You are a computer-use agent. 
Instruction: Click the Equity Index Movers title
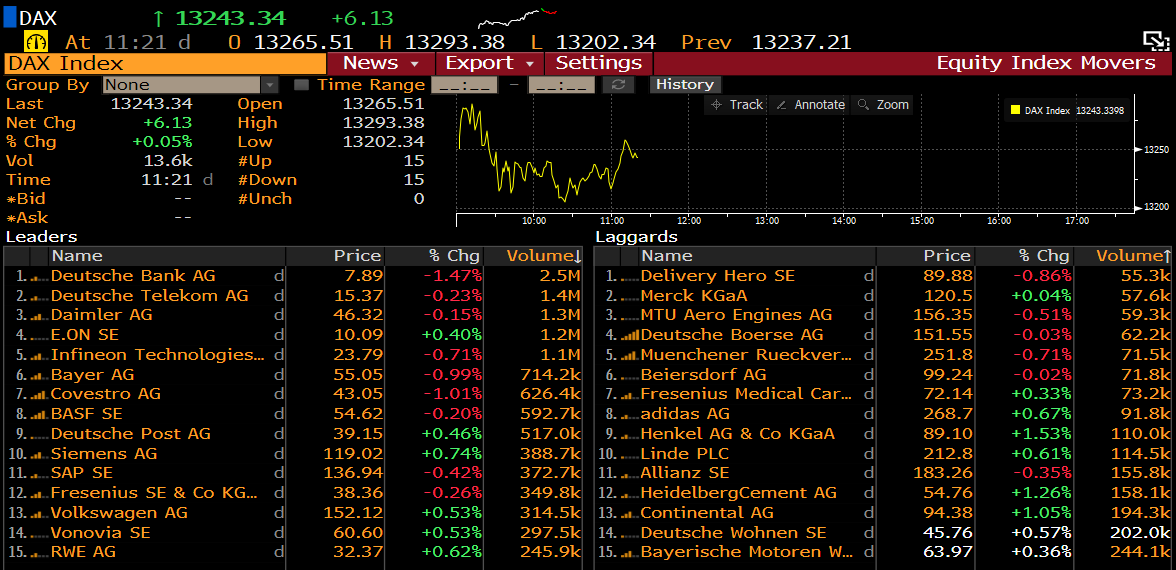(1046, 63)
